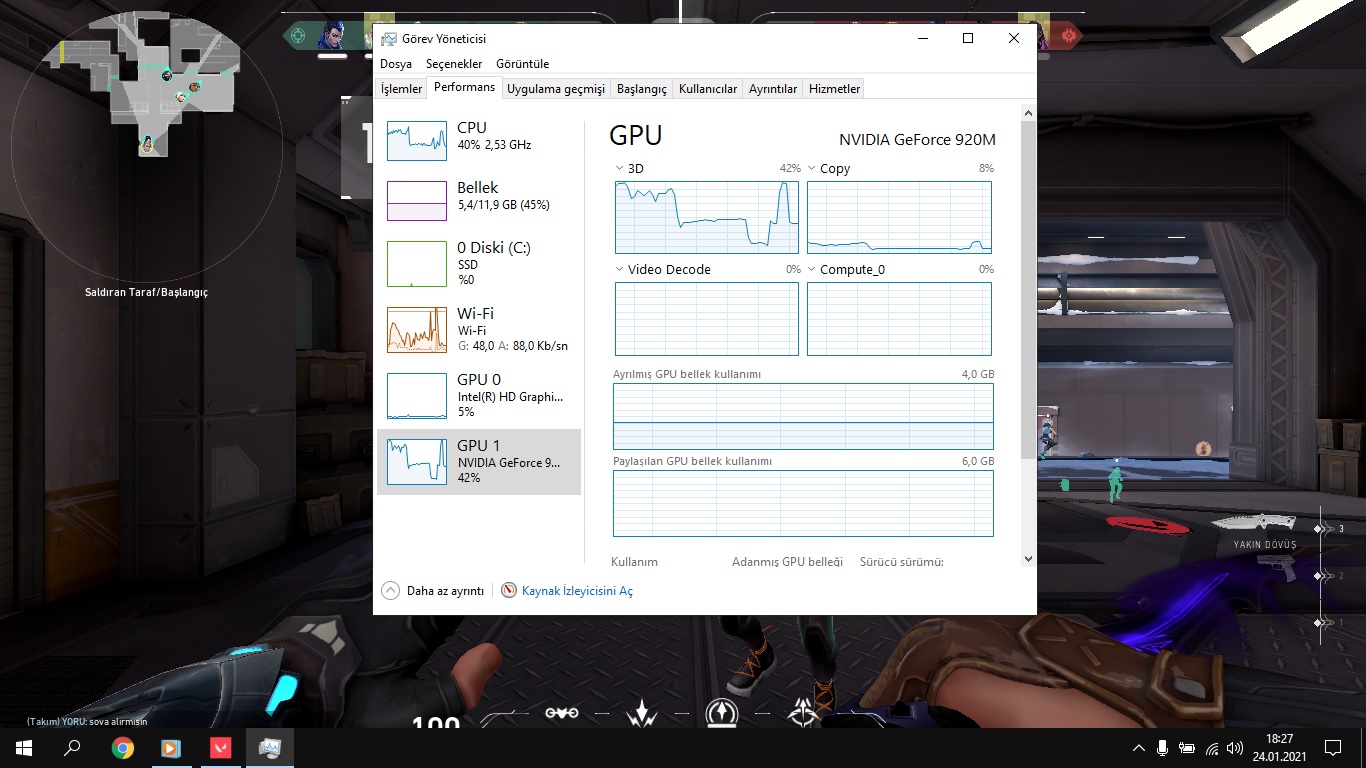Click the Kaynak İzleyicisi compass icon
This screenshot has width=1366, height=768.
click(x=509, y=591)
